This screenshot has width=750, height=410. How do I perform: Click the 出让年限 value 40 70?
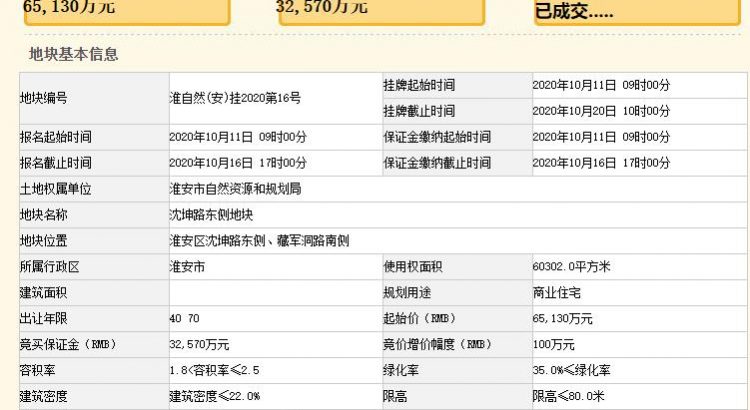(x=185, y=319)
